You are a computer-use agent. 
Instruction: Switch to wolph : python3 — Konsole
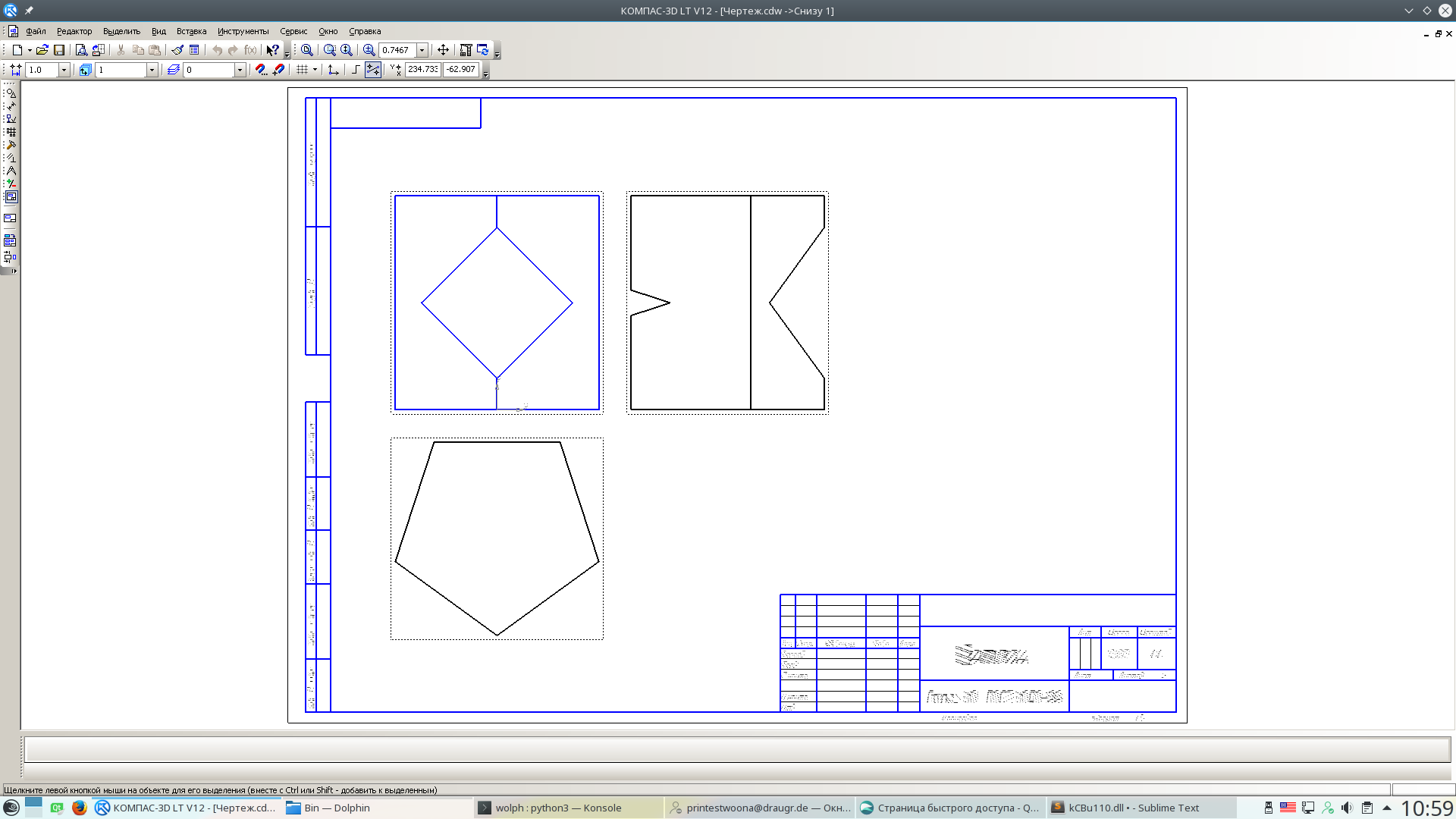tap(569, 808)
